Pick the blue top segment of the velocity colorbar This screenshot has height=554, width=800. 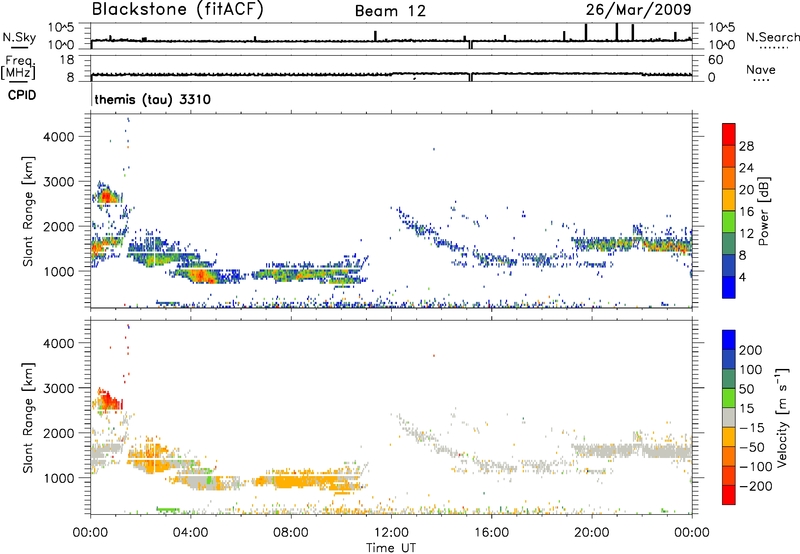click(729, 340)
